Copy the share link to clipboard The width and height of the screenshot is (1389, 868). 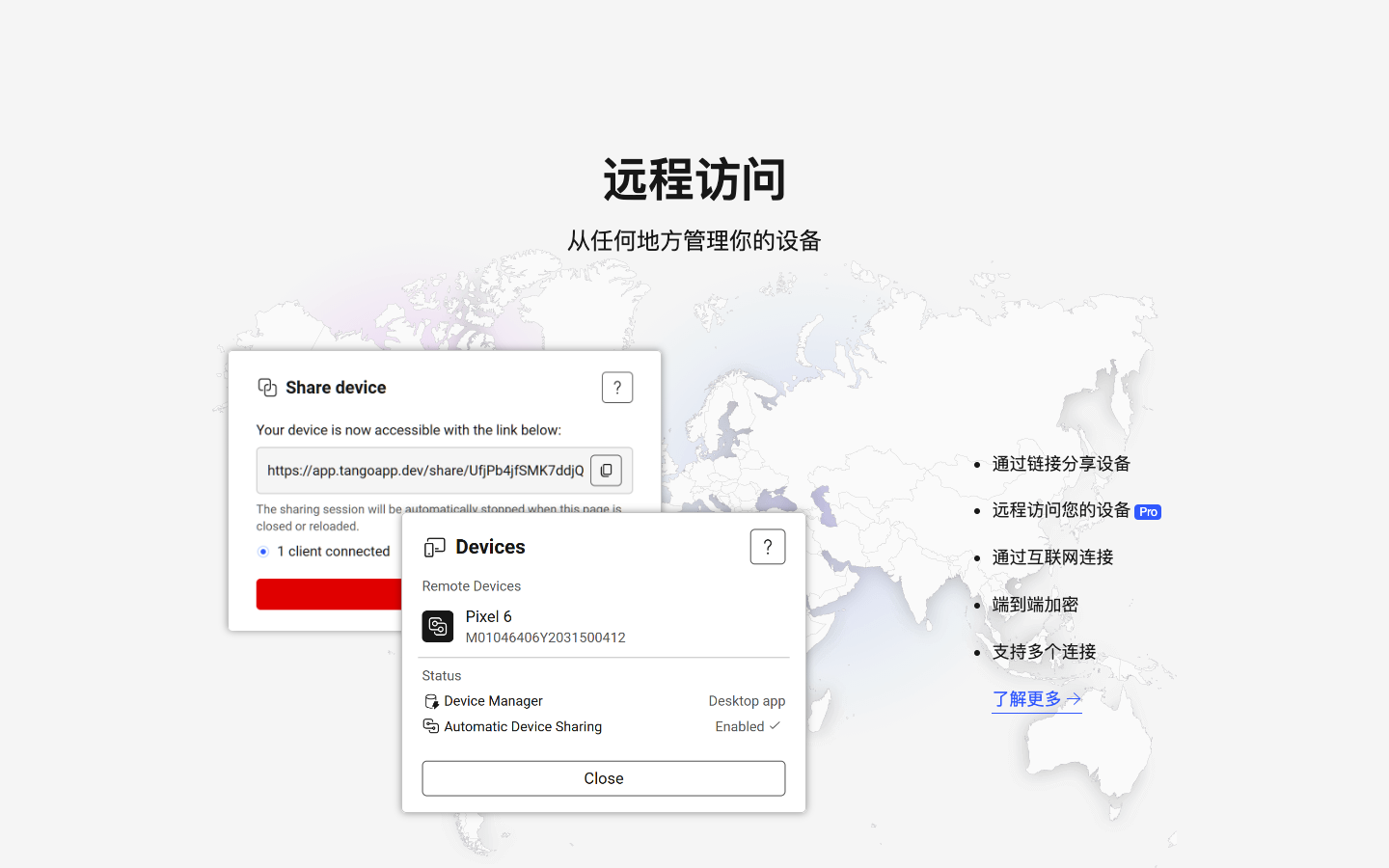(606, 471)
